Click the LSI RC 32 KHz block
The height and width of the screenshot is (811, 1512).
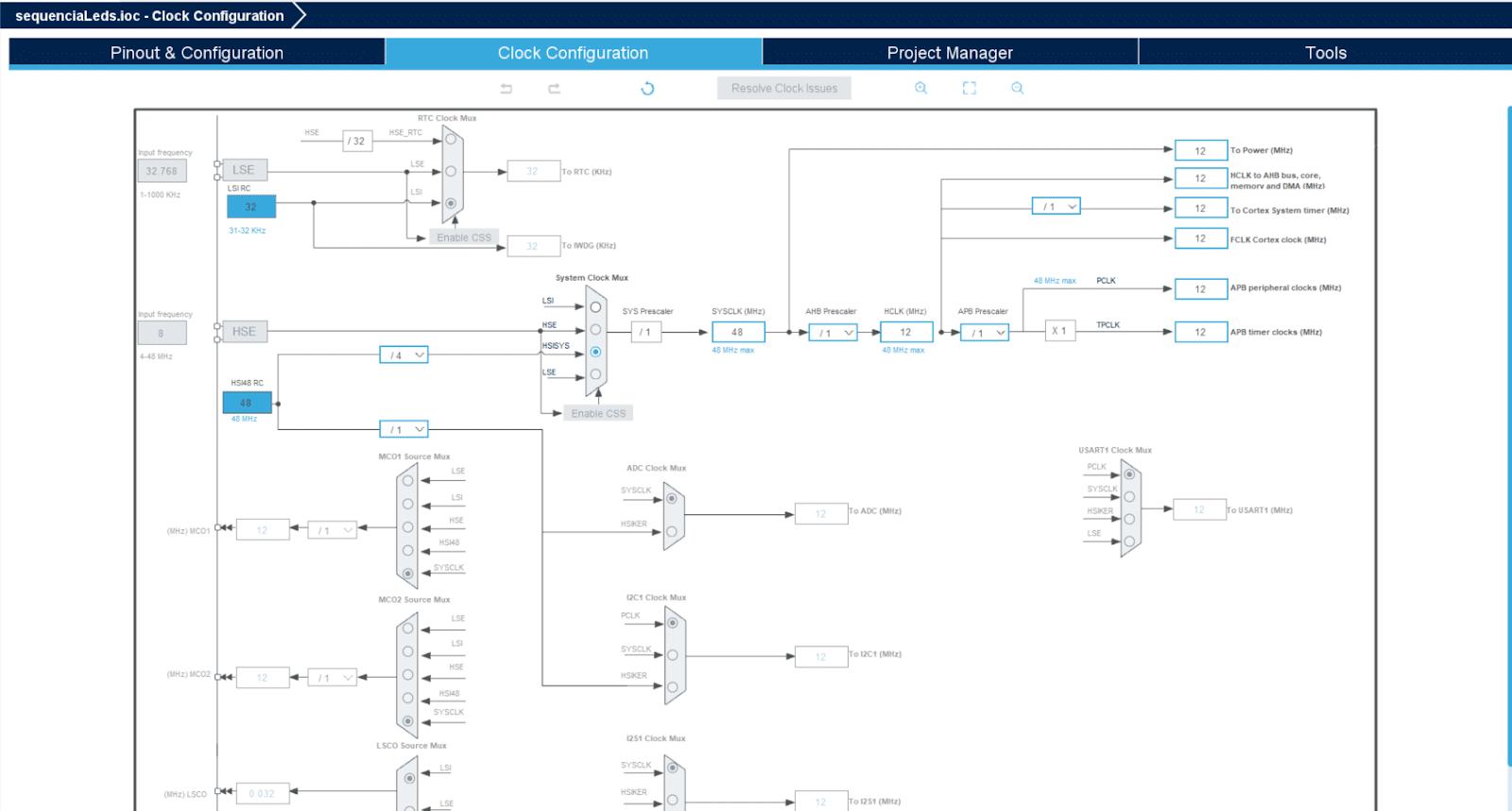pyautogui.click(x=251, y=207)
